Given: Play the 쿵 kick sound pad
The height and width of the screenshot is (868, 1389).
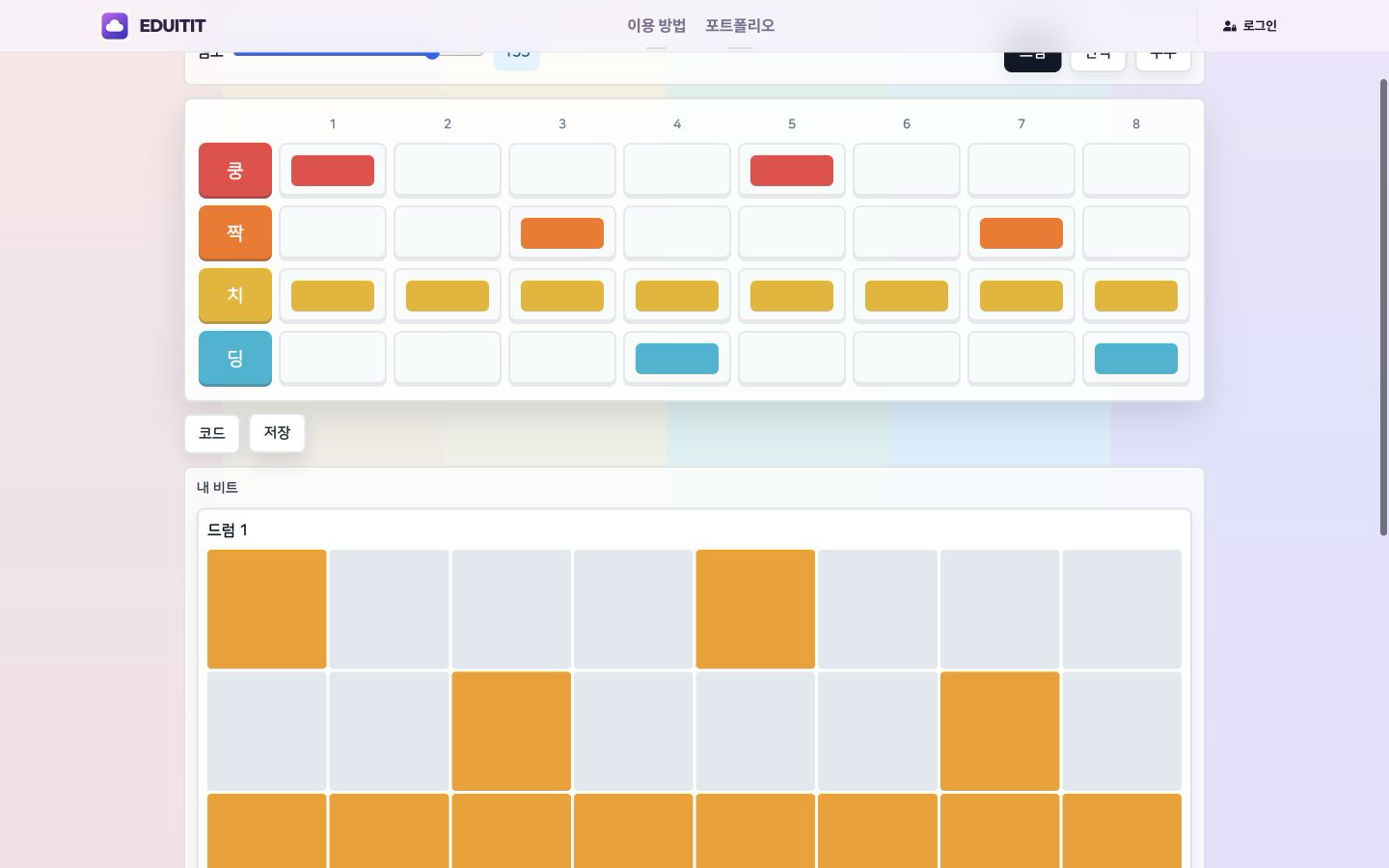Looking at the screenshot, I should [235, 171].
